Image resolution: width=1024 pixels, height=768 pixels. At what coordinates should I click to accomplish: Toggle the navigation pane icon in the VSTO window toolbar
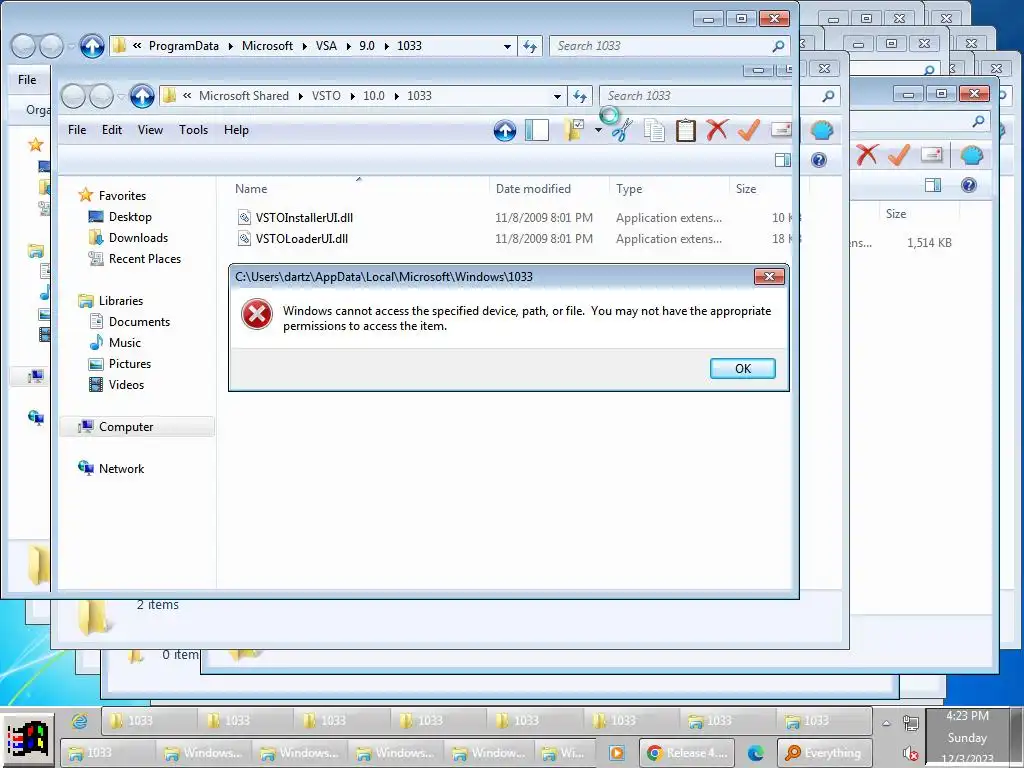click(536, 130)
